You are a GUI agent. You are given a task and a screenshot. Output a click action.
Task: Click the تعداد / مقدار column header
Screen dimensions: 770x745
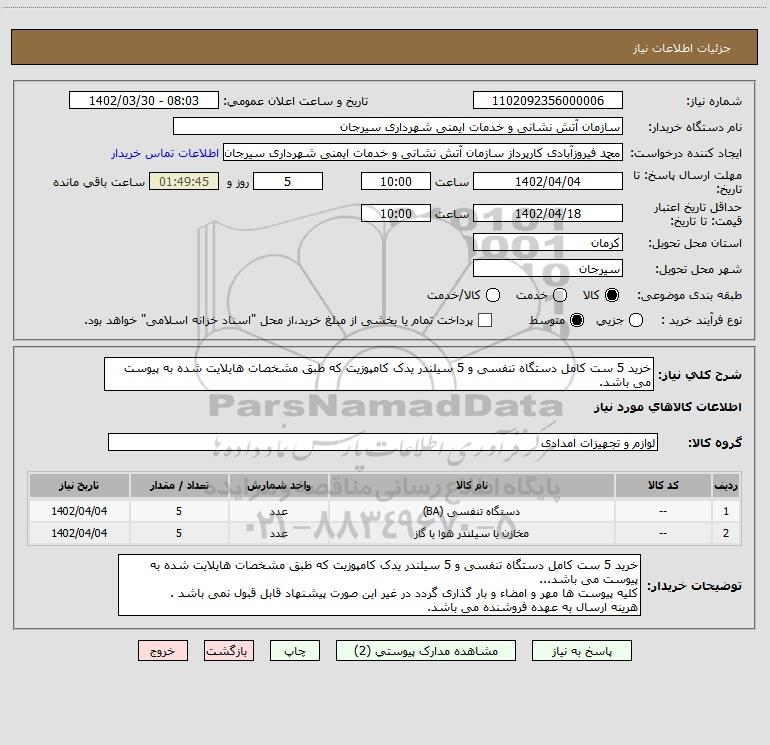click(179, 485)
